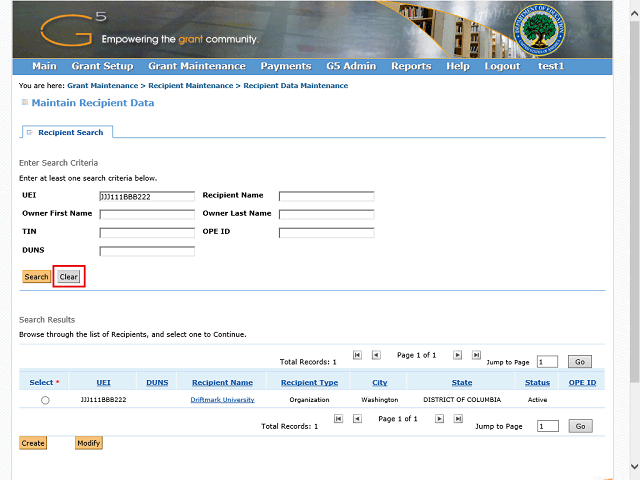Click the Create button
This screenshot has height=480, width=640.
pos(33,443)
